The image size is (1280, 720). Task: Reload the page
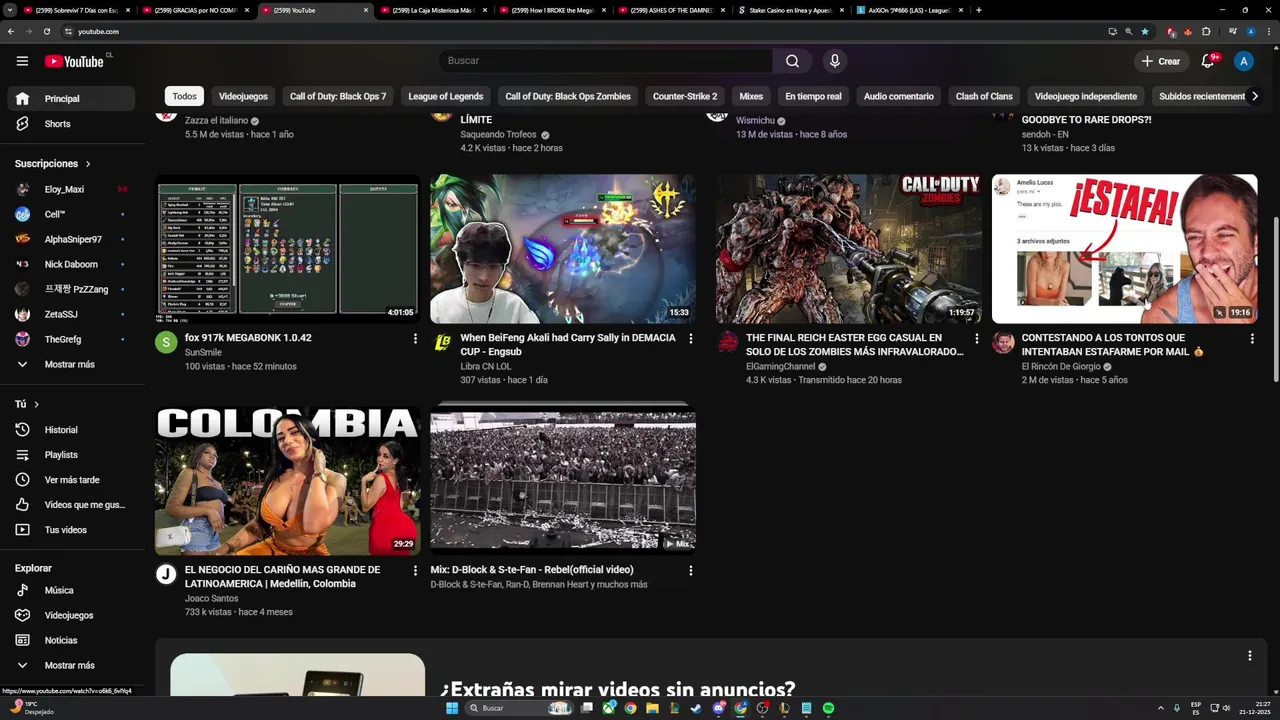(47, 31)
